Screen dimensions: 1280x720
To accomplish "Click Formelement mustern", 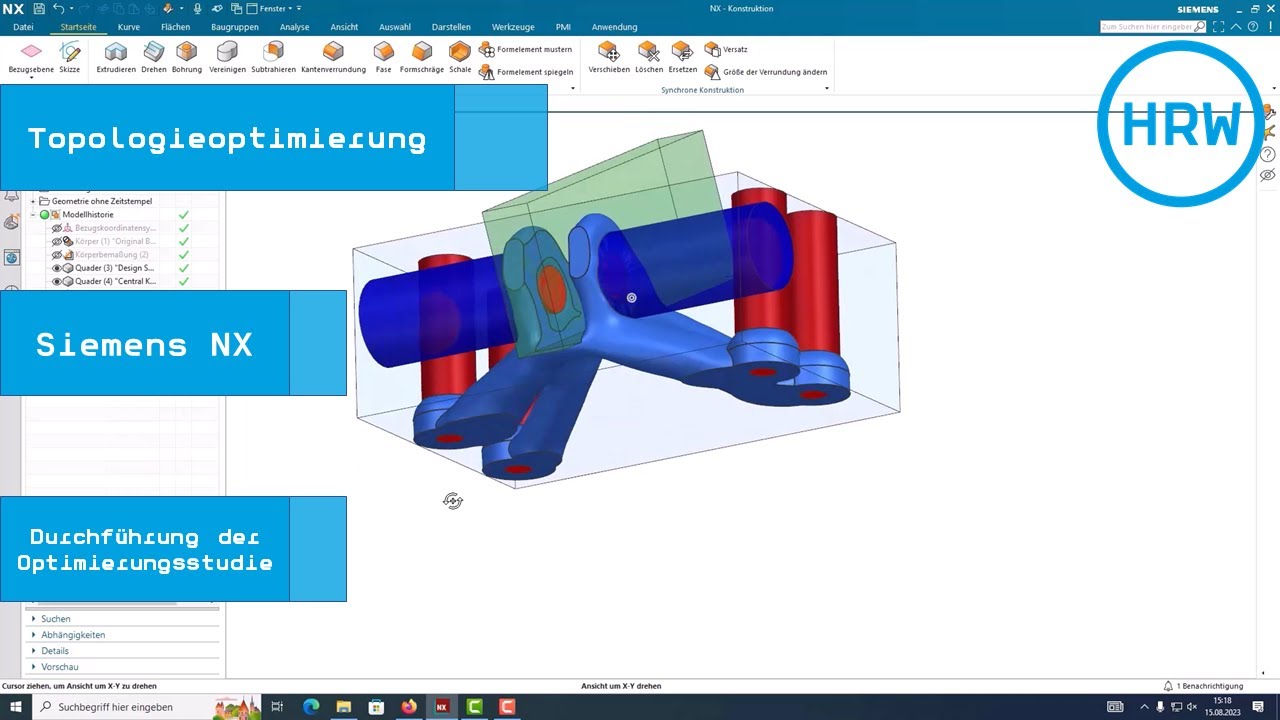I will (525, 49).
